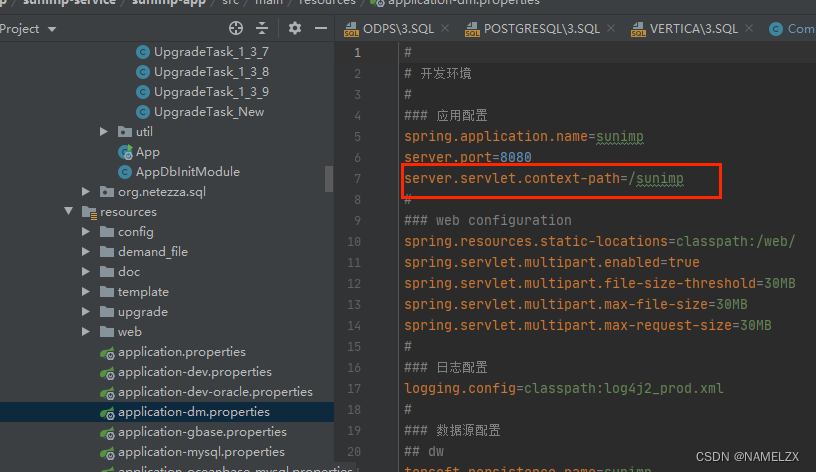Click the UpgradeTask_1_3_7 class icon
The height and width of the screenshot is (472, 816).
pos(143,52)
